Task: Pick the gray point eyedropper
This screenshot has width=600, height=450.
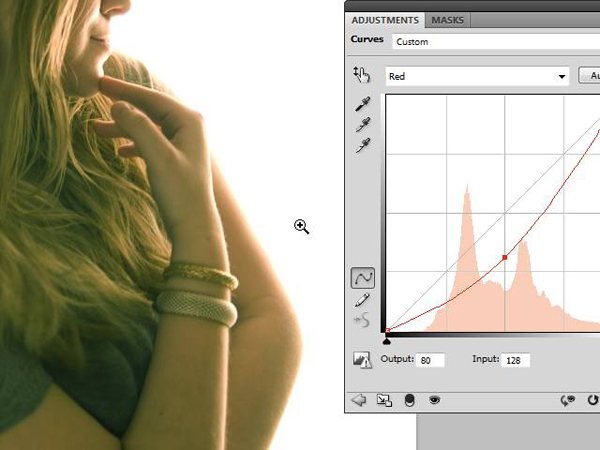Action: tap(363, 125)
